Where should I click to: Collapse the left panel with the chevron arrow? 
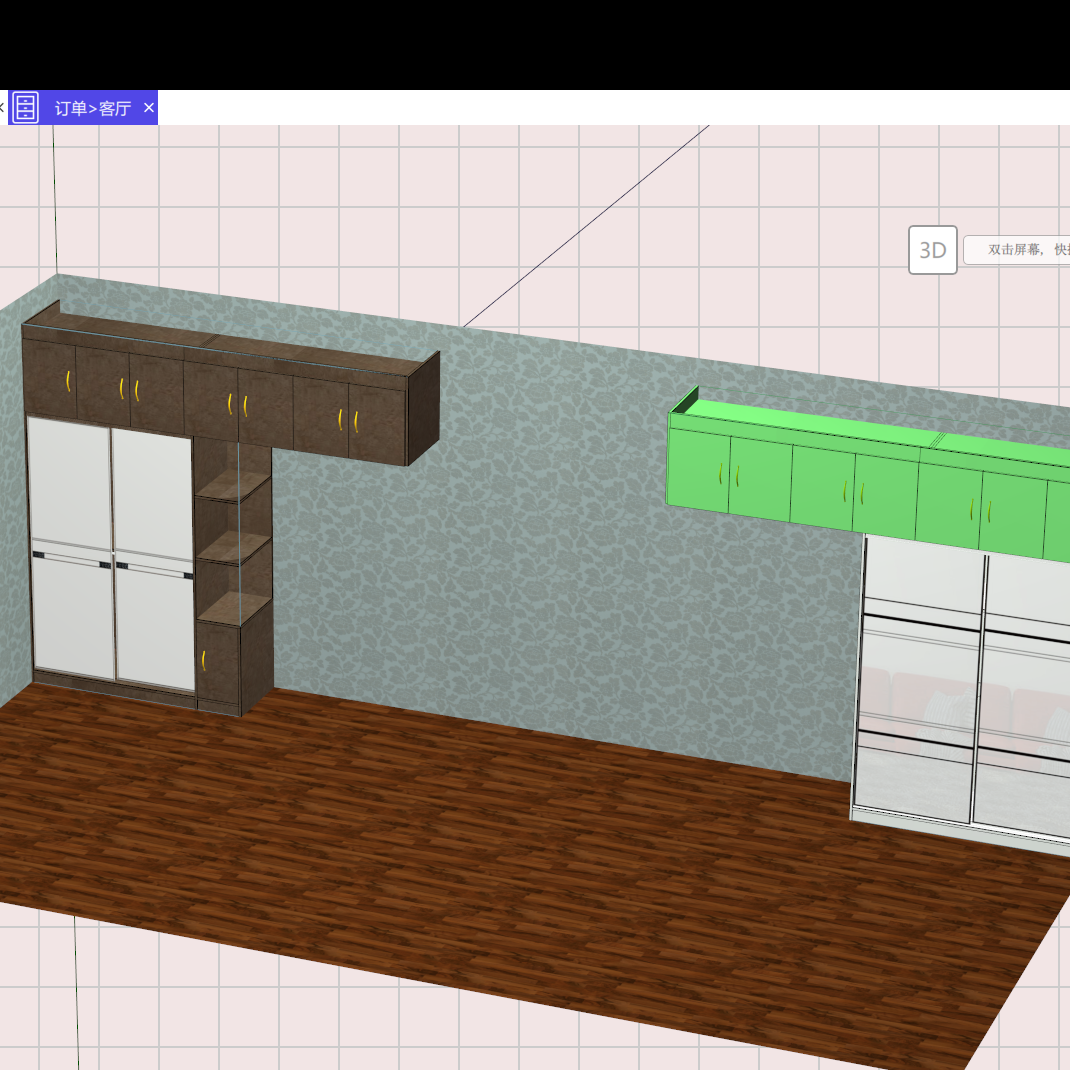(3, 108)
